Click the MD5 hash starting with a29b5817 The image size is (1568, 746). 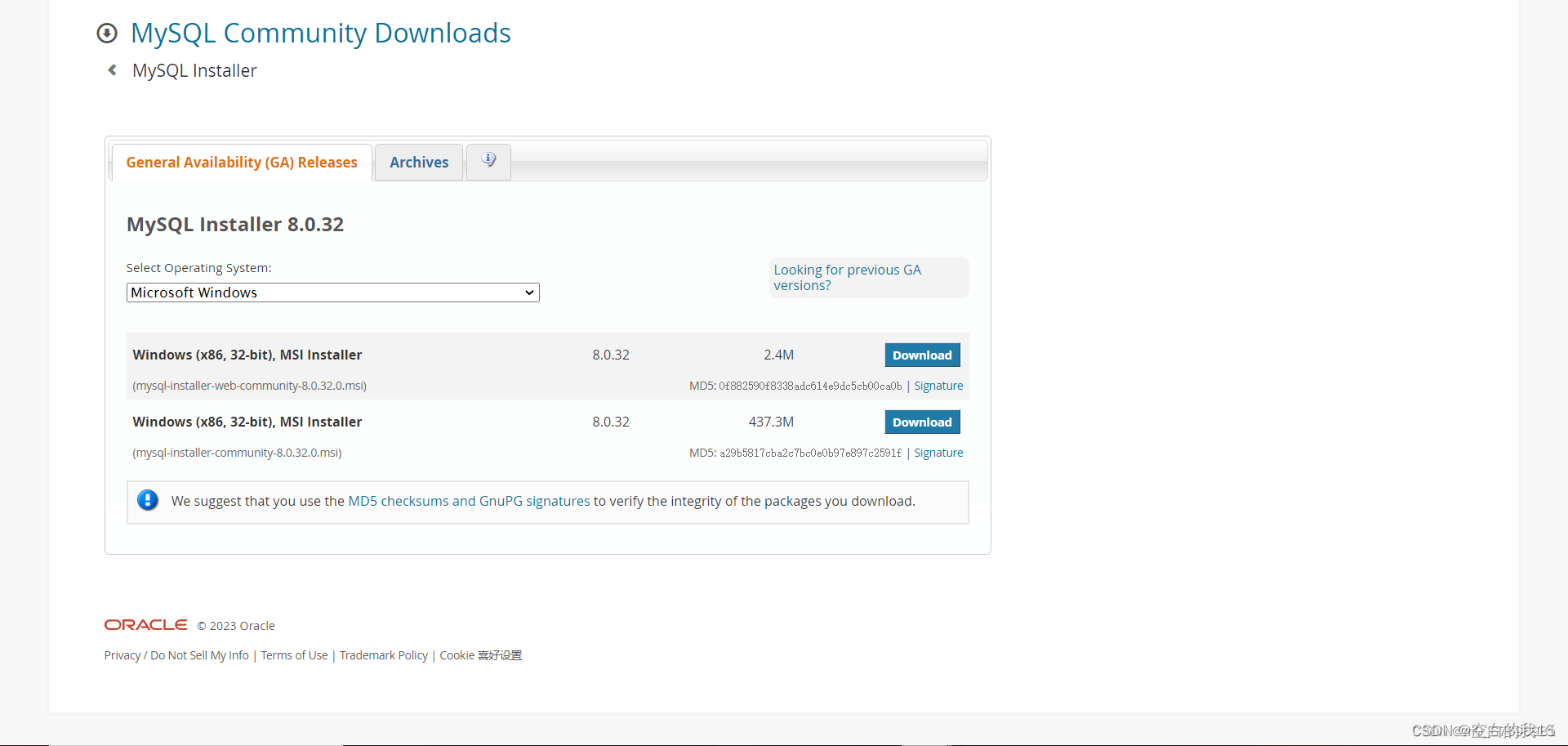(810, 453)
